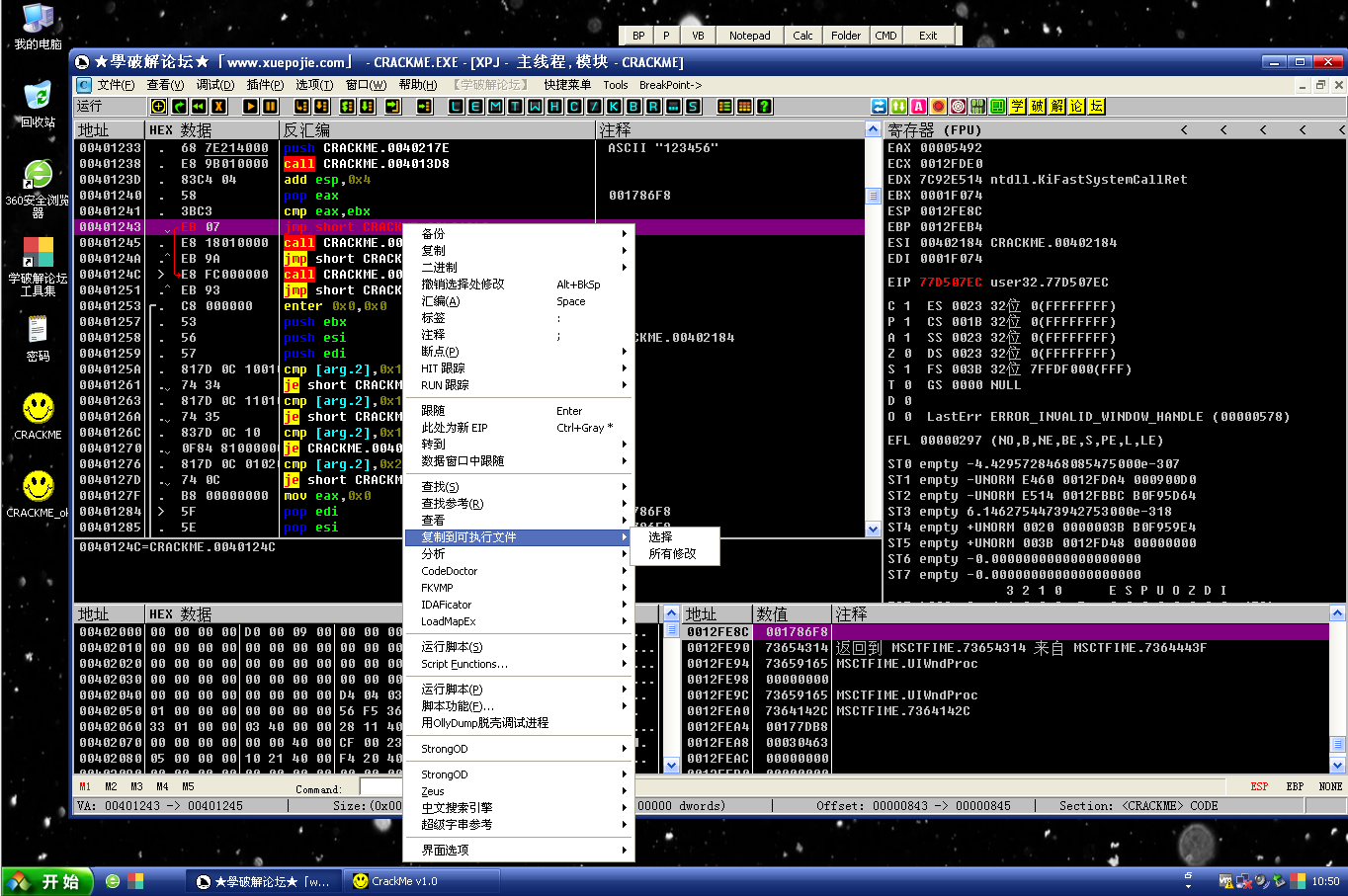
Task: Focus the Command input box
Action: (381, 787)
